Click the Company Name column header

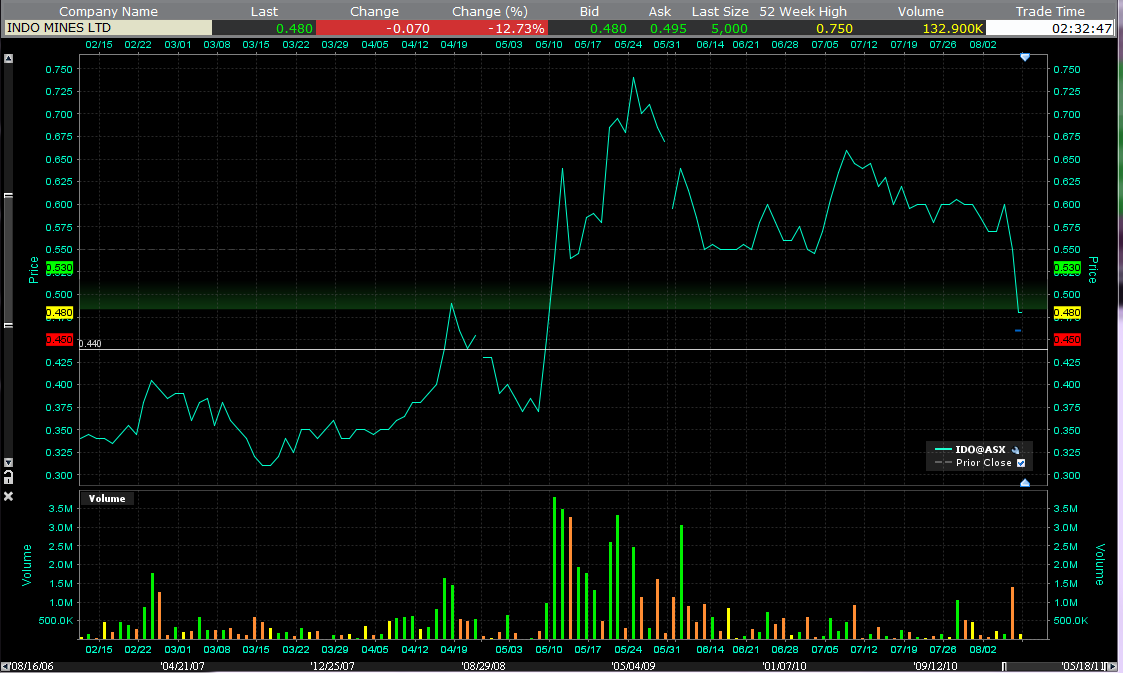point(109,11)
